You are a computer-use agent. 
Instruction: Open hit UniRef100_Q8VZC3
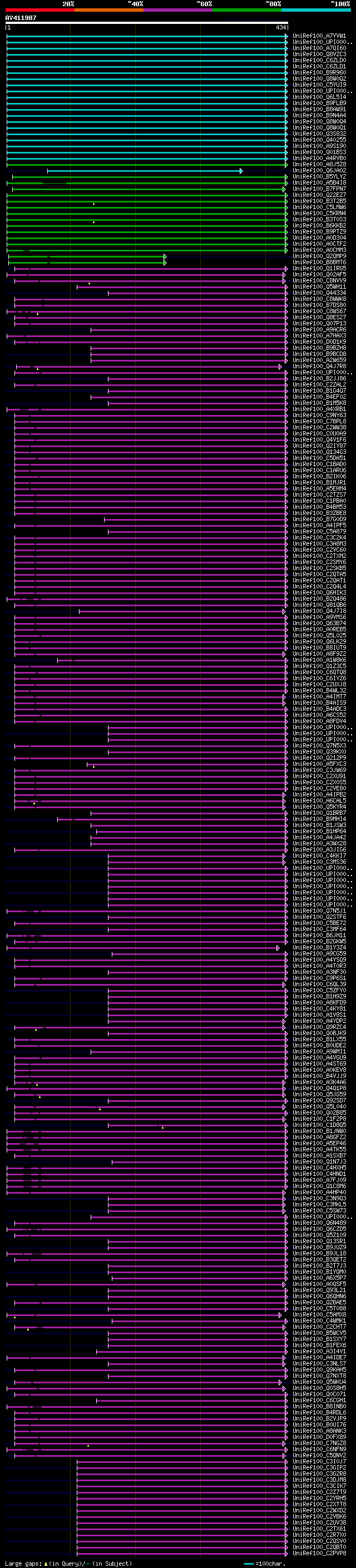click(x=319, y=54)
